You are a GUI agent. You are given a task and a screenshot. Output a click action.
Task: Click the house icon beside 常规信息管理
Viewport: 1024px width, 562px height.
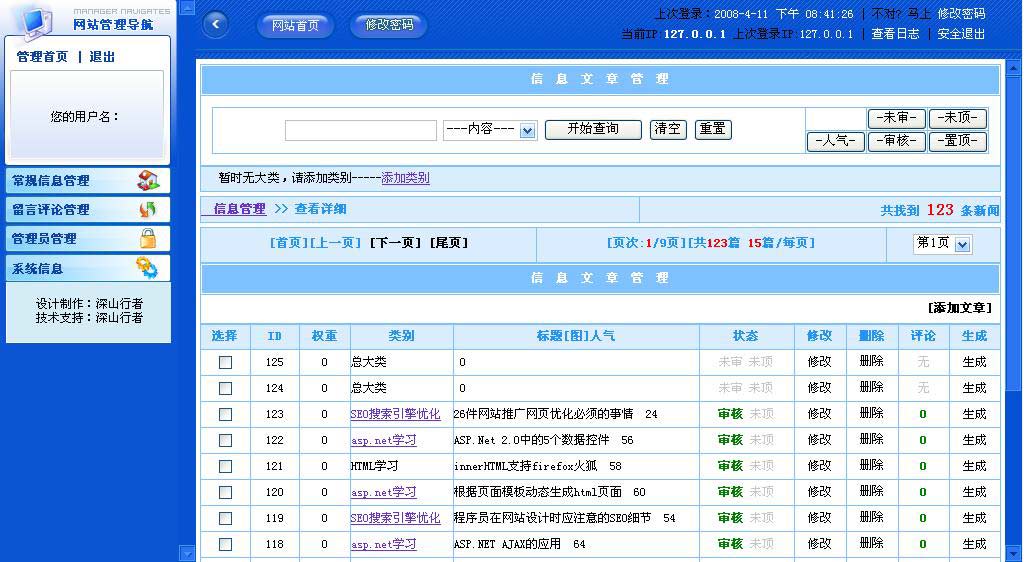(x=148, y=180)
